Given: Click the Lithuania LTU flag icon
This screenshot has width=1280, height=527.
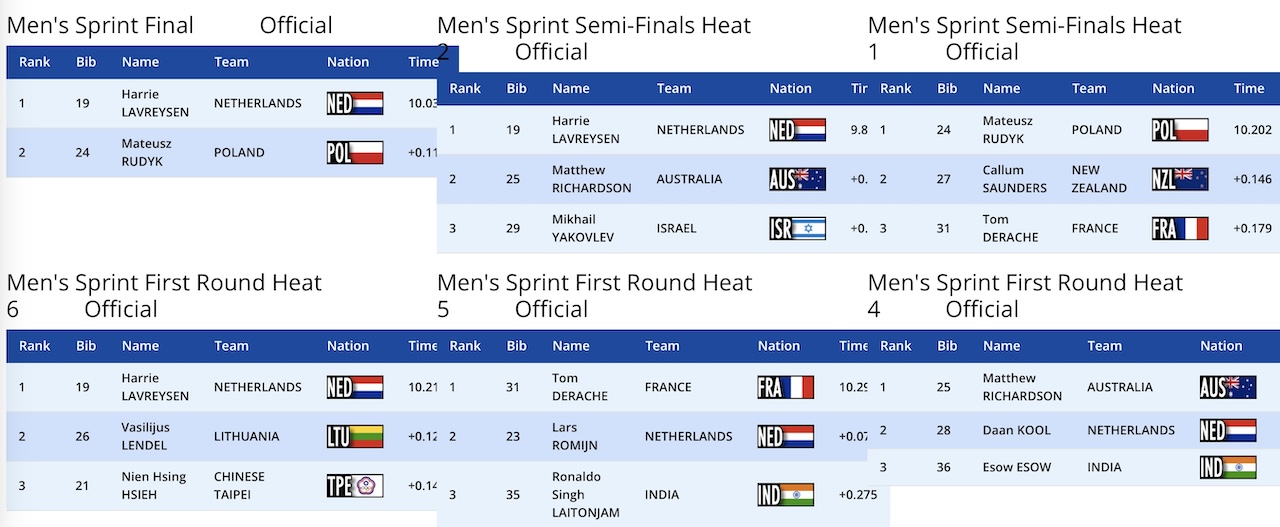Looking at the screenshot, I should click(x=355, y=436).
